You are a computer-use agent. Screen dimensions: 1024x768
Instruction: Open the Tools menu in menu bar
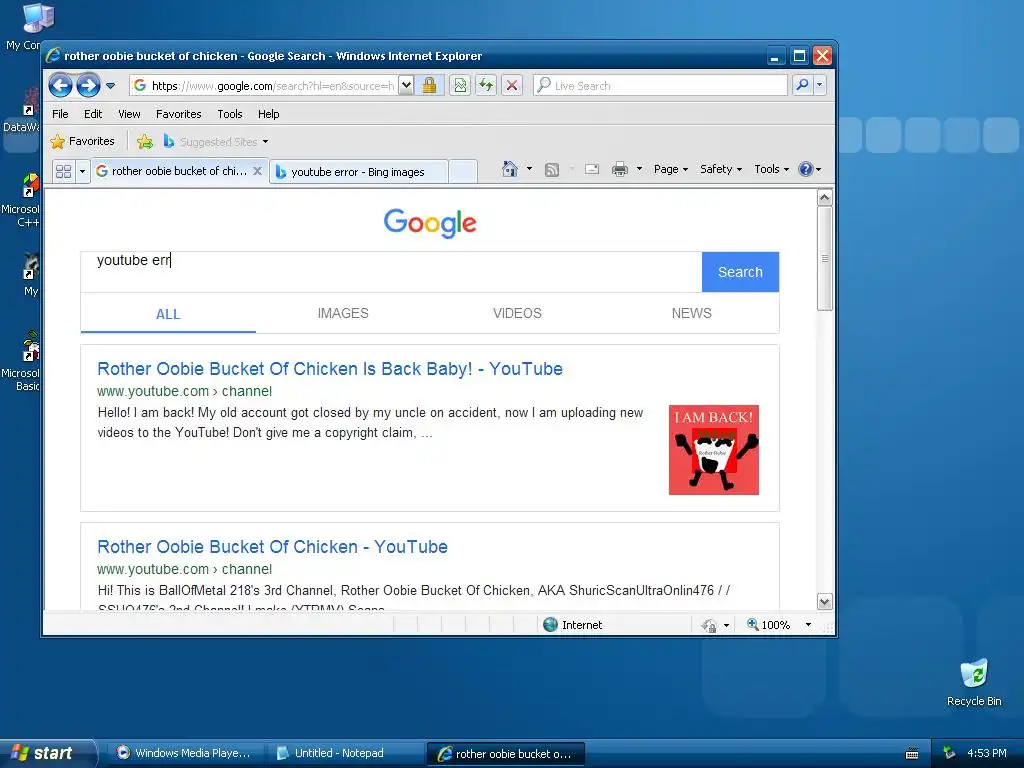click(230, 114)
